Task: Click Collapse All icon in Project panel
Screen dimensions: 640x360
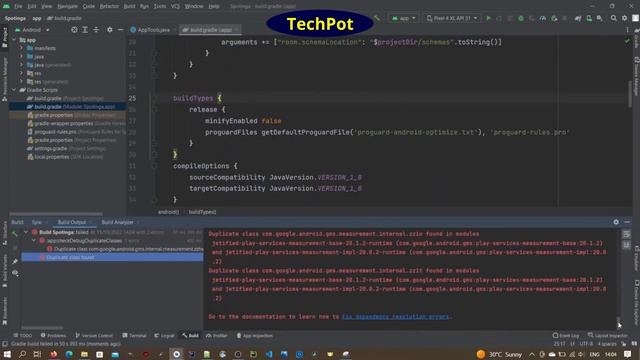Action: coord(96,30)
